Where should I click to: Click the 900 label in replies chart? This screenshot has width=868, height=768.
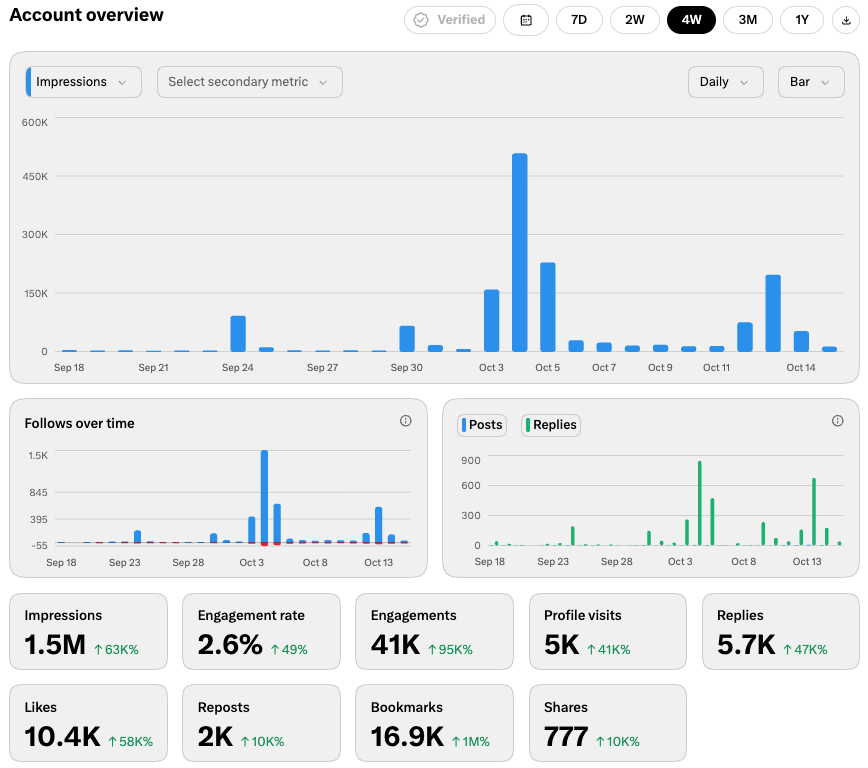click(x=471, y=460)
